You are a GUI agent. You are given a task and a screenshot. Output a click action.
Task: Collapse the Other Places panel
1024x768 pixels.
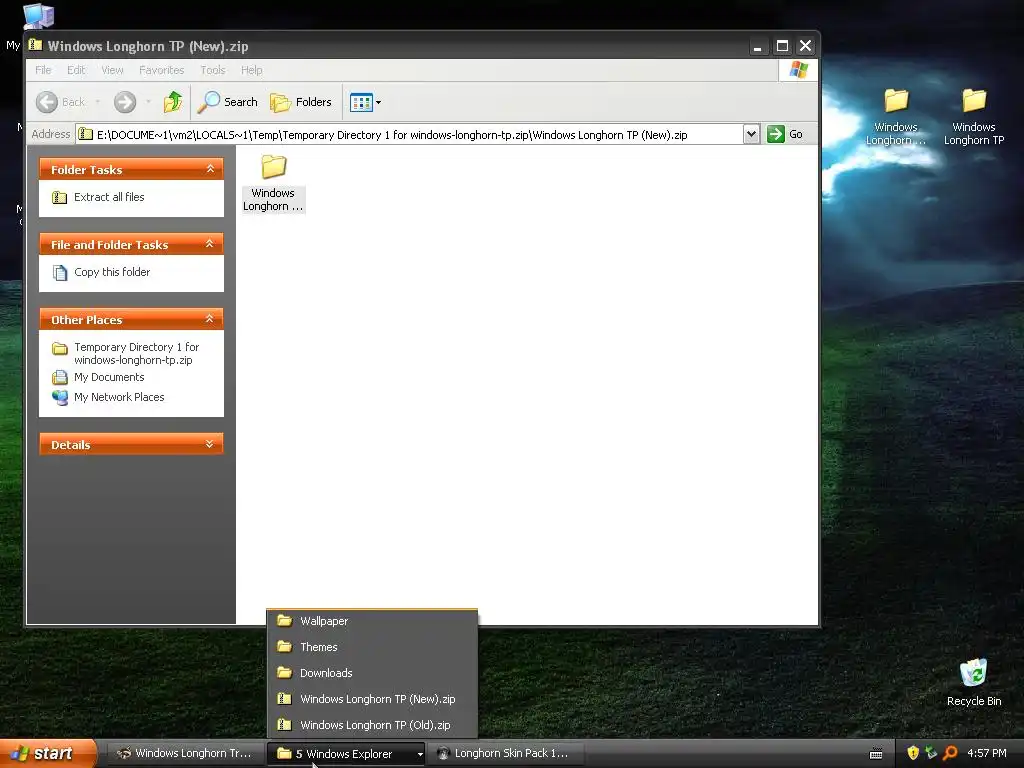210,319
